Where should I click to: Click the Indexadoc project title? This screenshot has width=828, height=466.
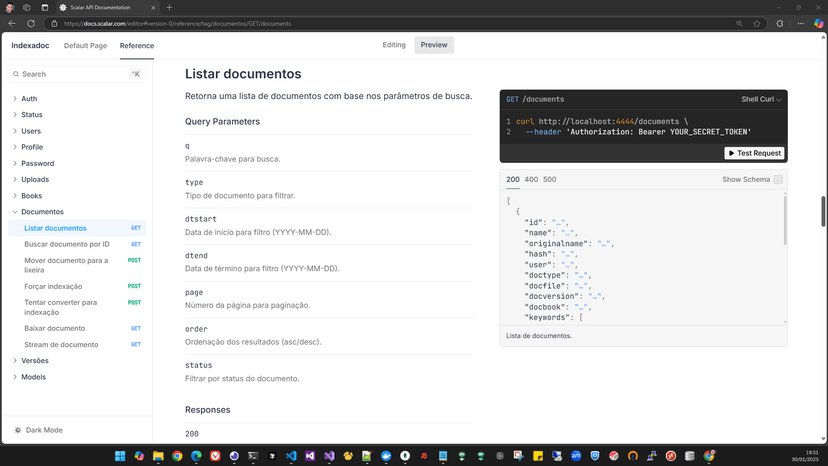tap(30, 45)
